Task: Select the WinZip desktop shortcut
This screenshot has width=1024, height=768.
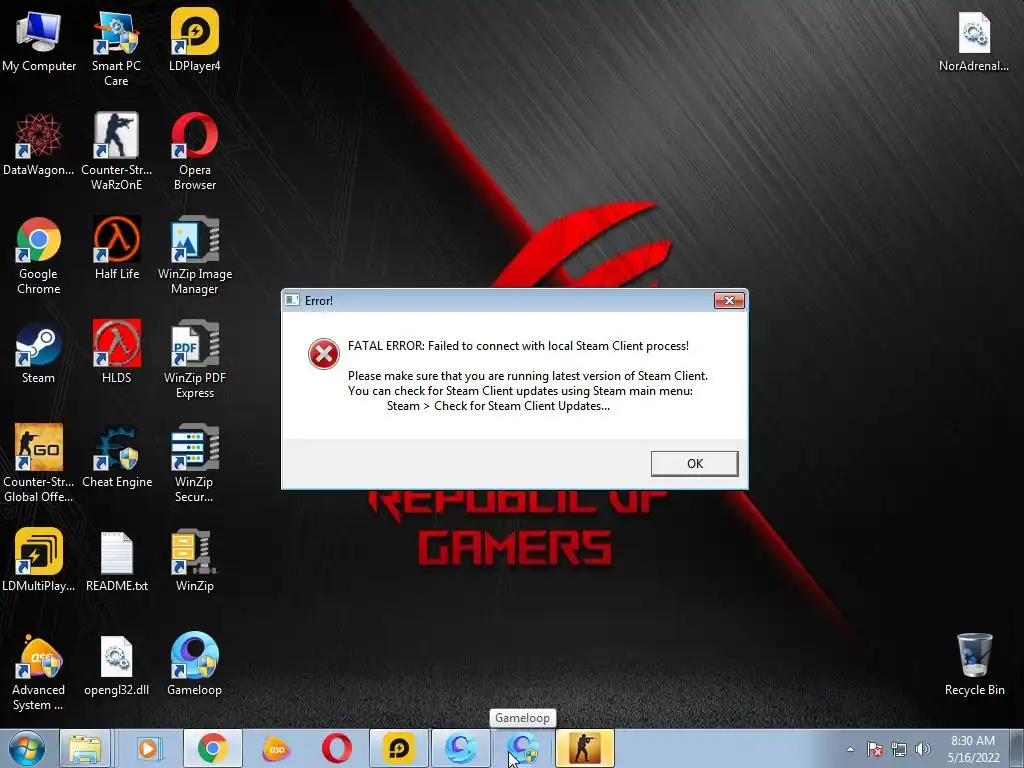Action: [x=195, y=560]
